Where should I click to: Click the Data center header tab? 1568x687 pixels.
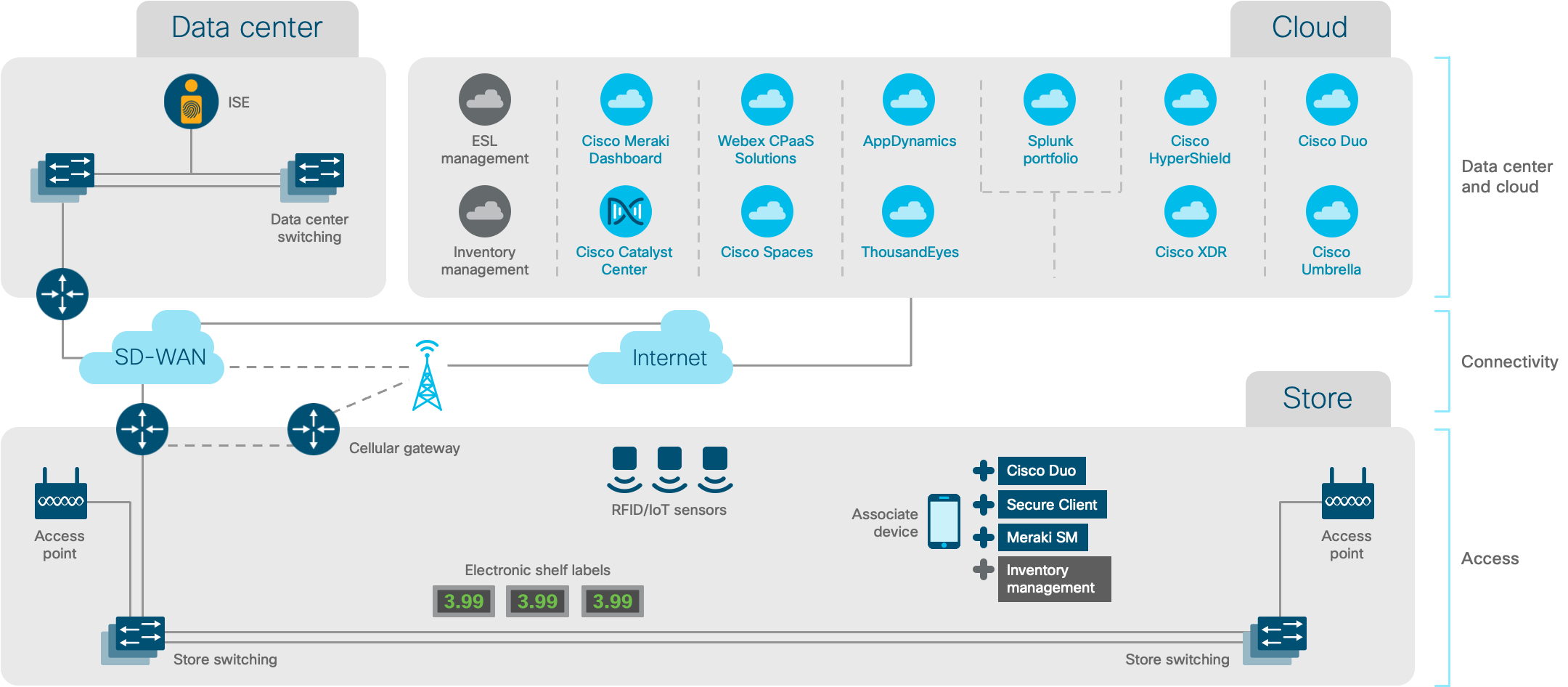(248, 29)
